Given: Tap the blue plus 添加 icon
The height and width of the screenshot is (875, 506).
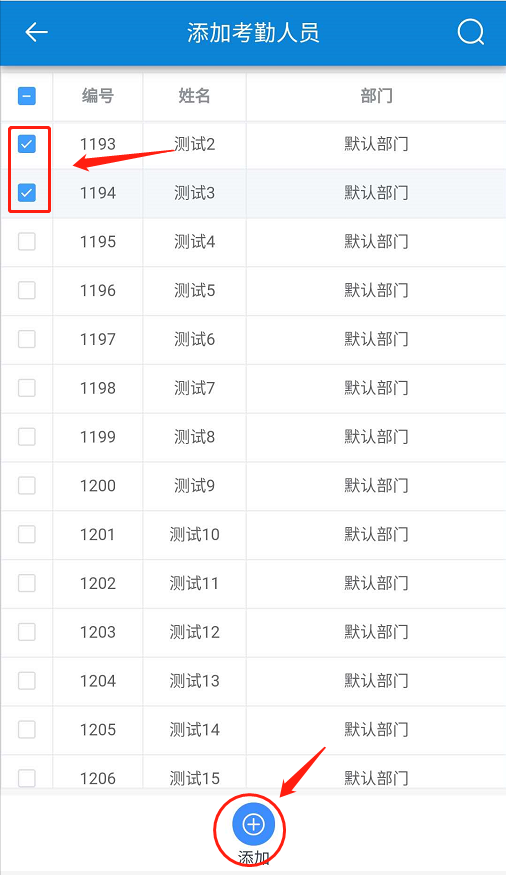Looking at the screenshot, I should pyautogui.click(x=253, y=824).
